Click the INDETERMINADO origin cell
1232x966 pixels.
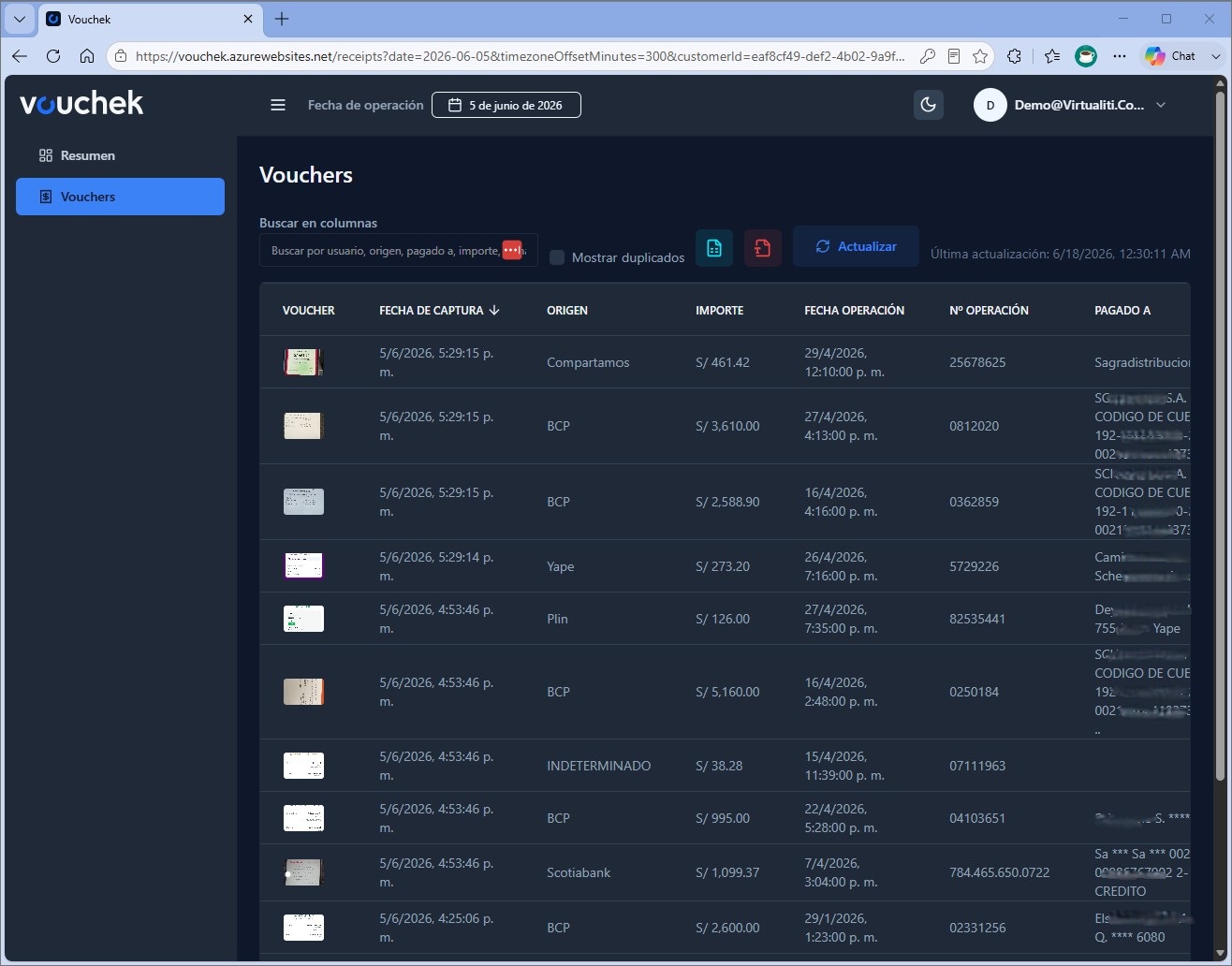[x=599, y=766]
